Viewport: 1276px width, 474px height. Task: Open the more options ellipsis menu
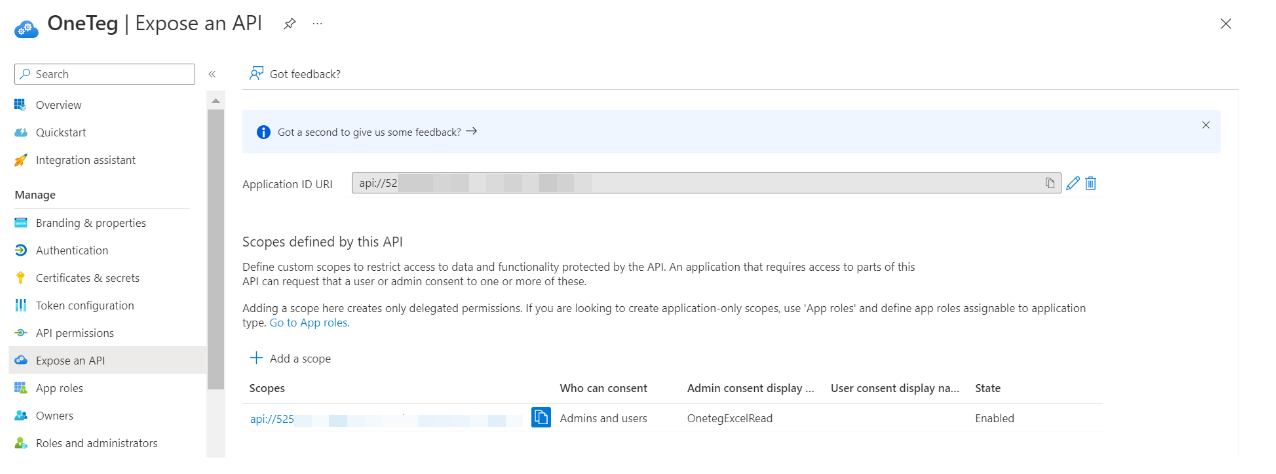317,23
